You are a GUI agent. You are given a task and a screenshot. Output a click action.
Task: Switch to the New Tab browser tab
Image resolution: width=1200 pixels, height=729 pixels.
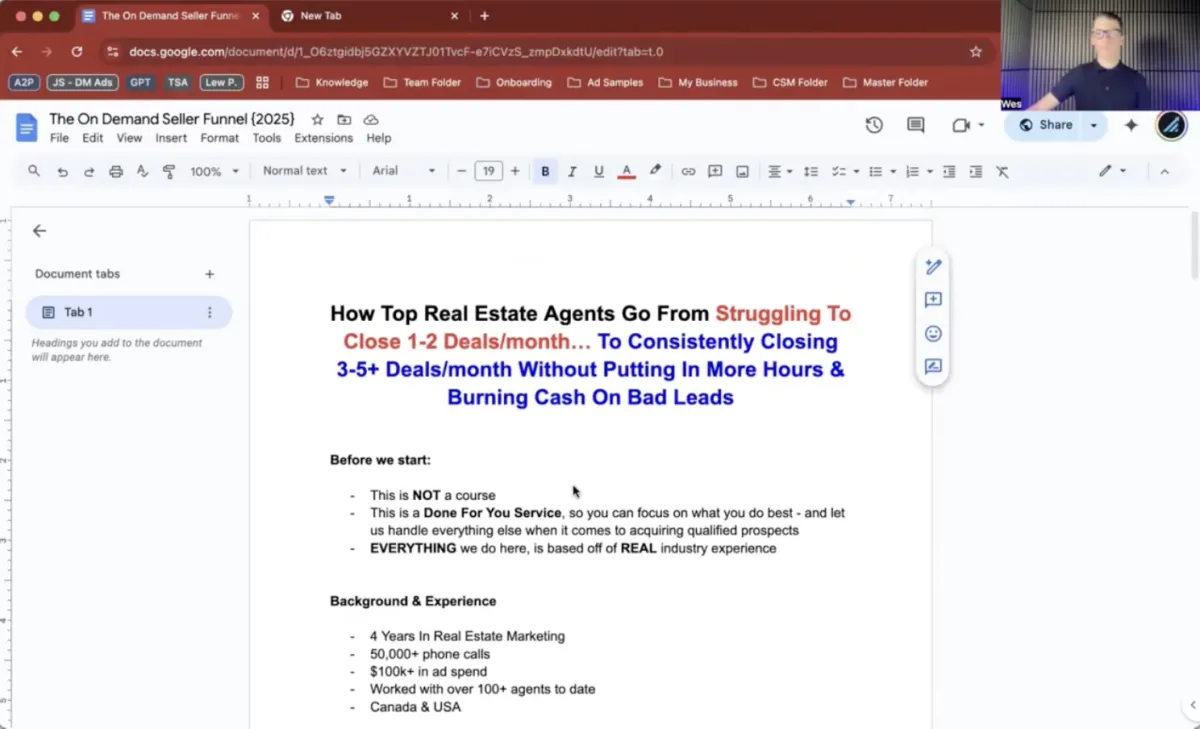coord(369,16)
